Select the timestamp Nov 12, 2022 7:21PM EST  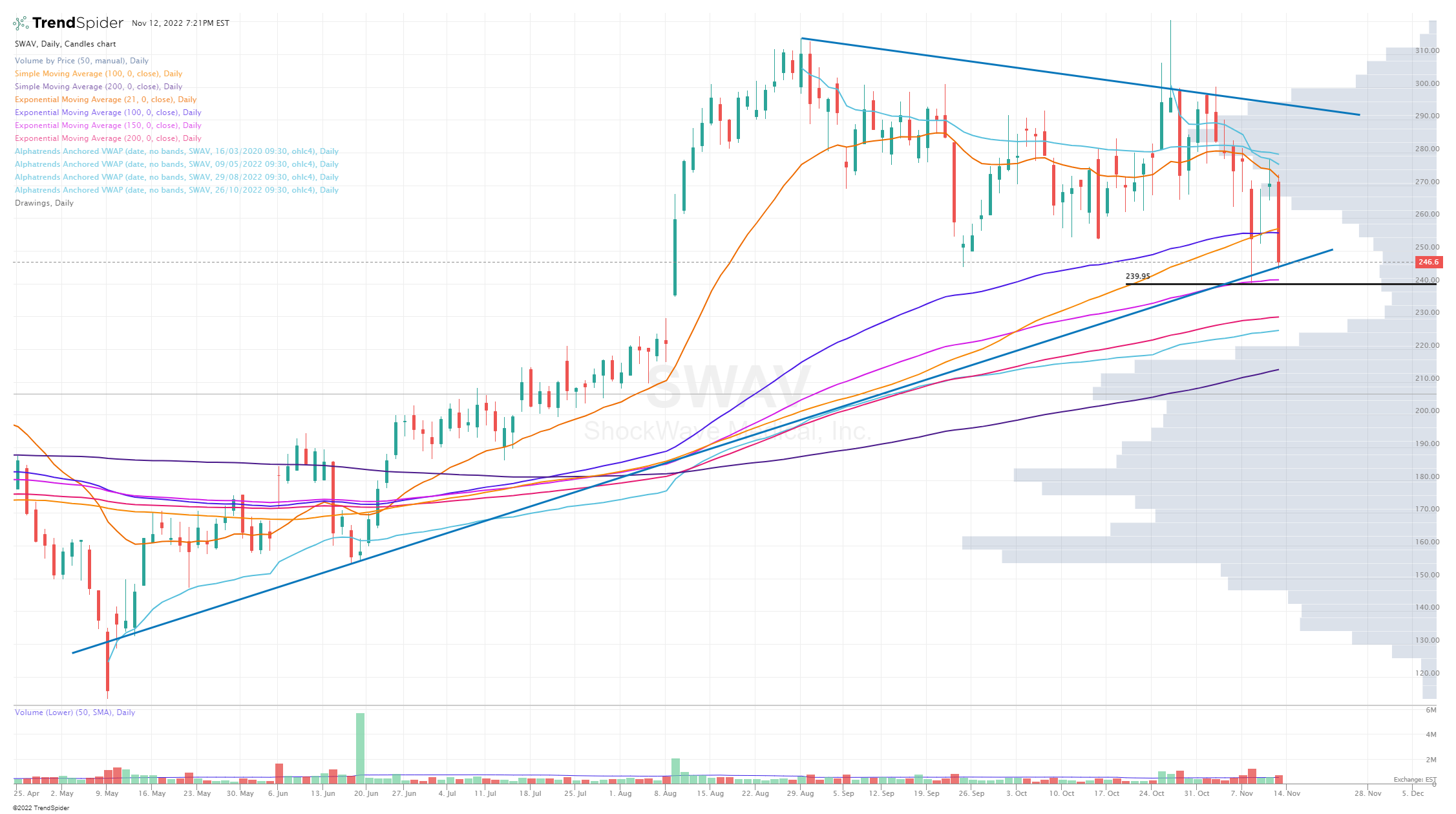click(180, 23)
